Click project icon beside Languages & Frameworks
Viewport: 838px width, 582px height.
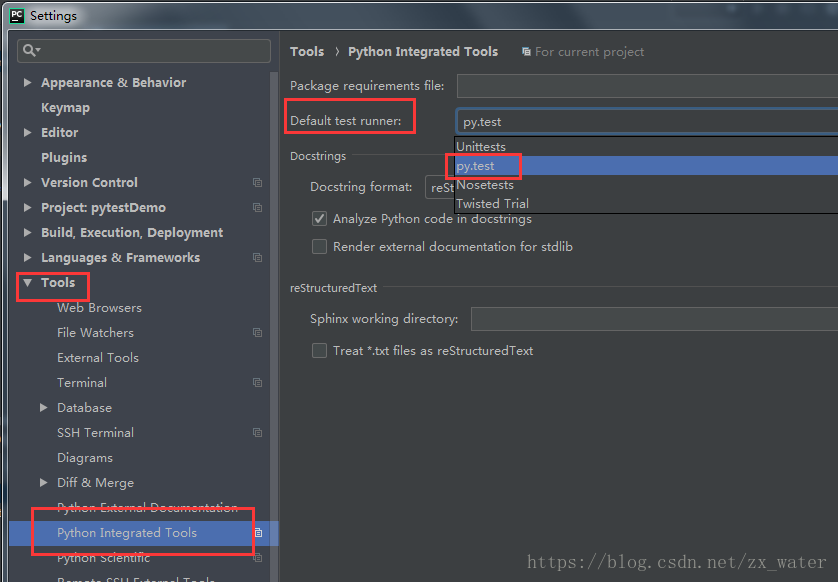(x=257, y=258)
